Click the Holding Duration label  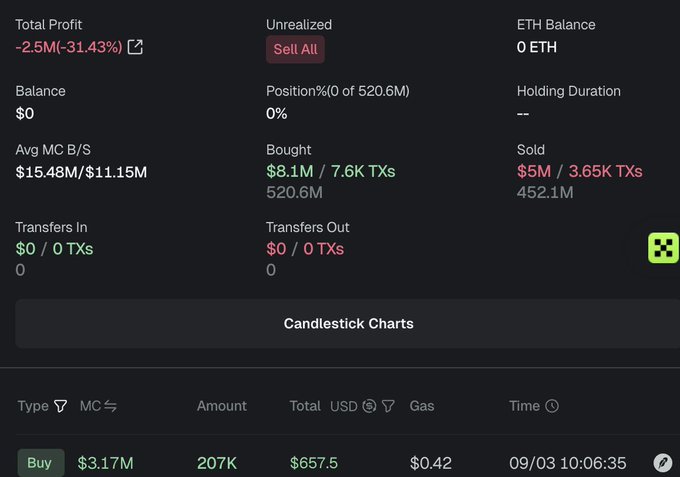(569, 91)
